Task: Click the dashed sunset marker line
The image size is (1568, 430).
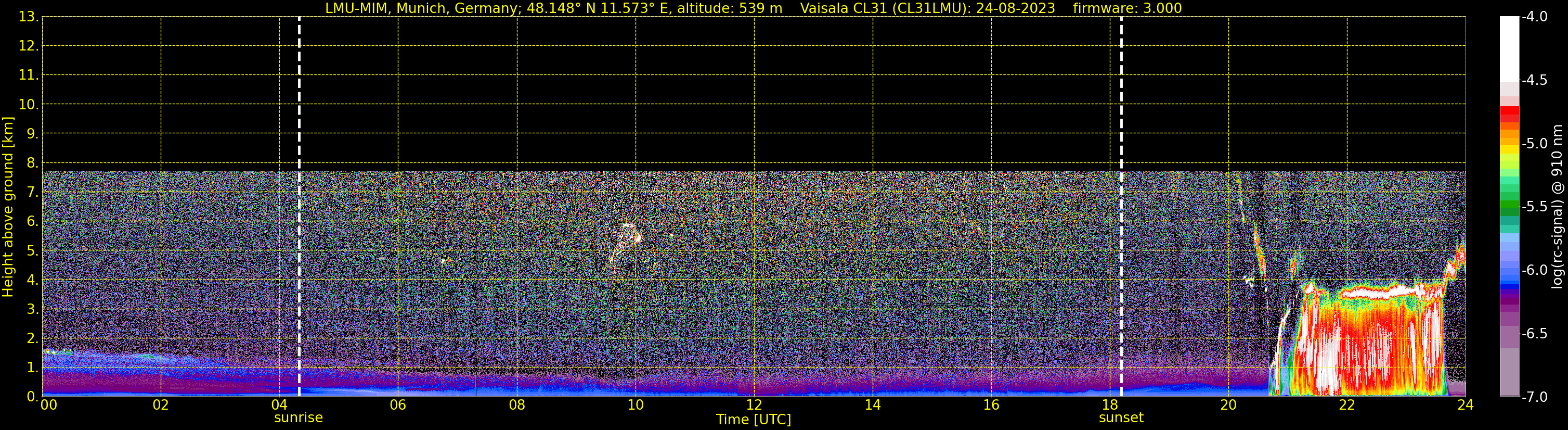Action: (1121, 207)
